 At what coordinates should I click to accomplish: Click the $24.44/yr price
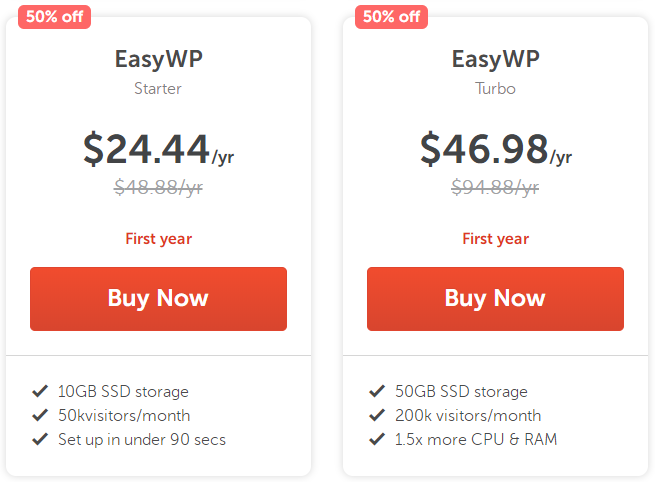158,149
